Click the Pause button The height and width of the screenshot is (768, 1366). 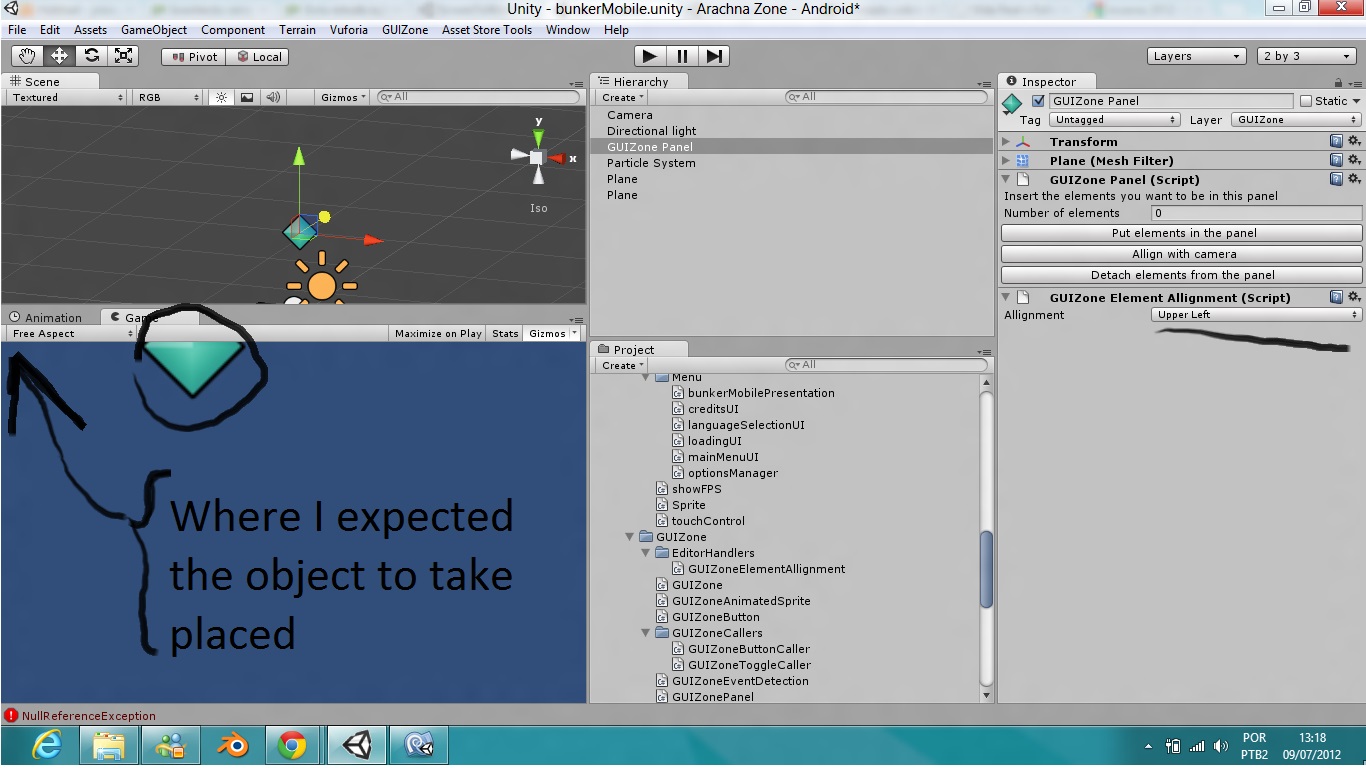click(682, 56)
